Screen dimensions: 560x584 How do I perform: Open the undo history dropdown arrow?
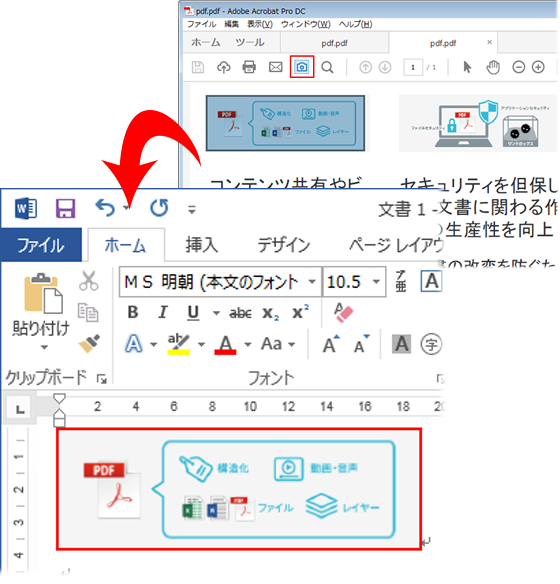pos(127,208)
